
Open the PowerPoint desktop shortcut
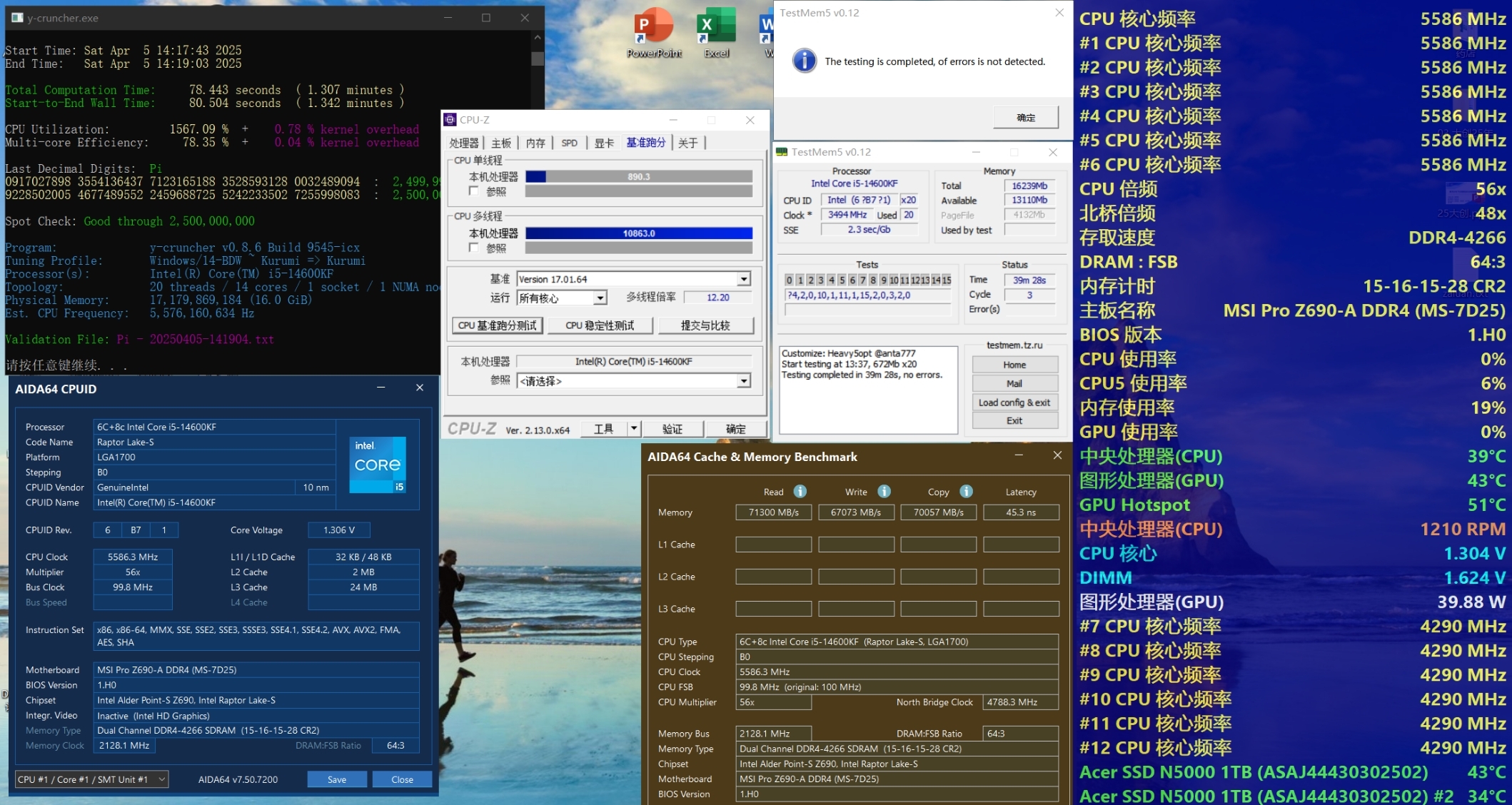pyautogui.click(x=654, y=33)
